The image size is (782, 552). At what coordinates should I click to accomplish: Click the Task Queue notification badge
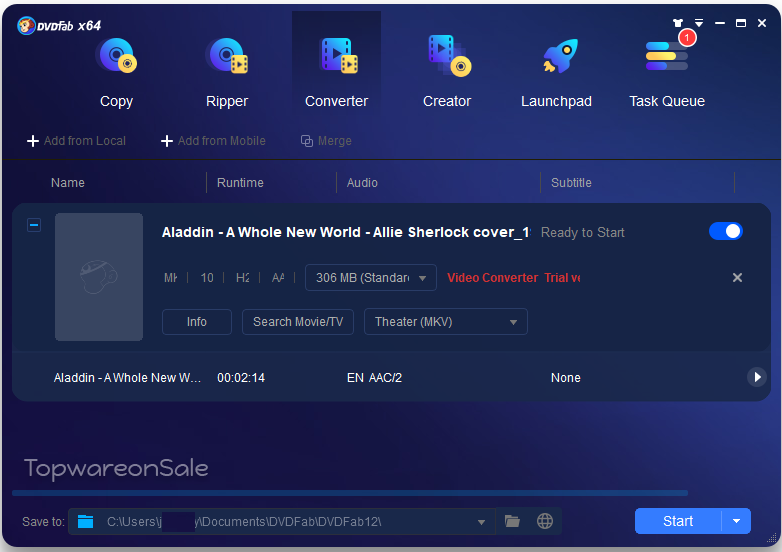[x=687, y=37]
